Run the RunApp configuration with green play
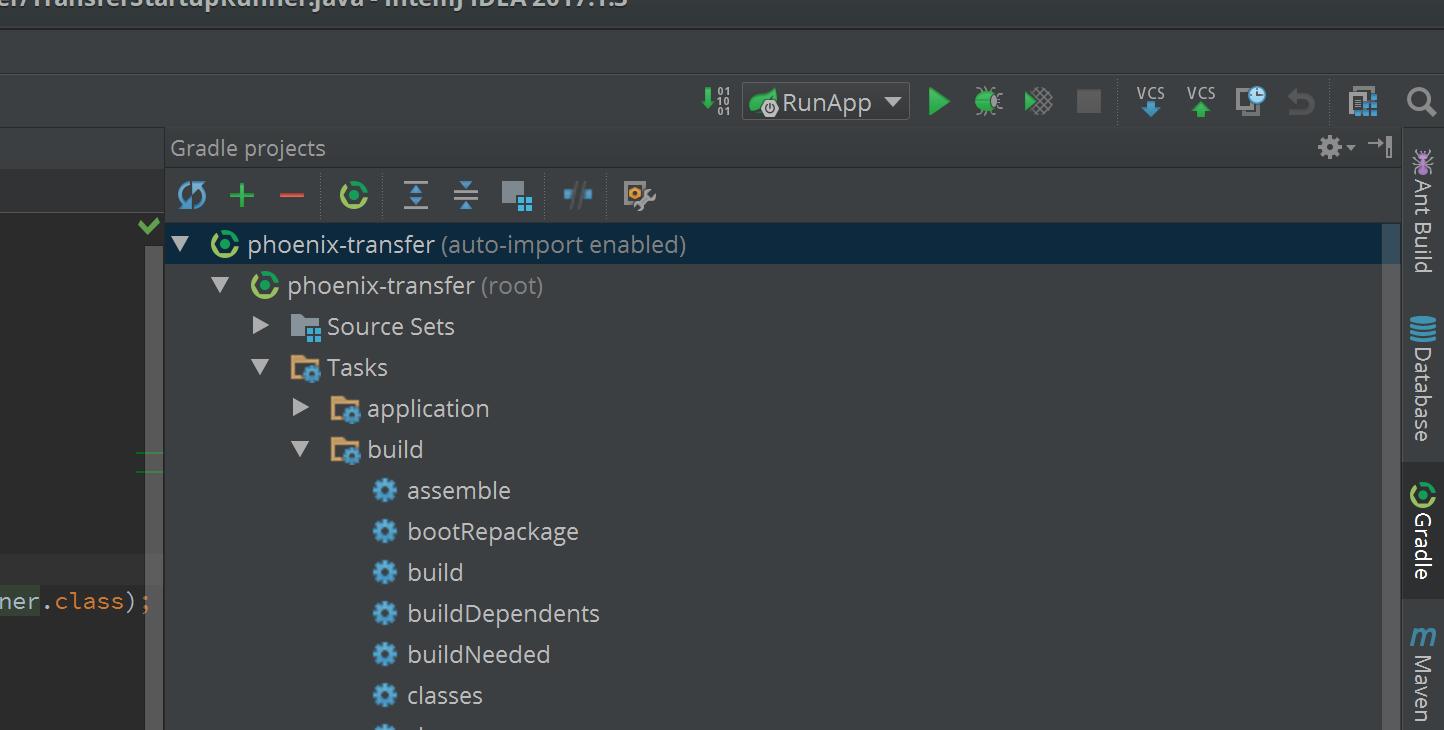The height and width of the screenshot is (730, 1444). 938,101
